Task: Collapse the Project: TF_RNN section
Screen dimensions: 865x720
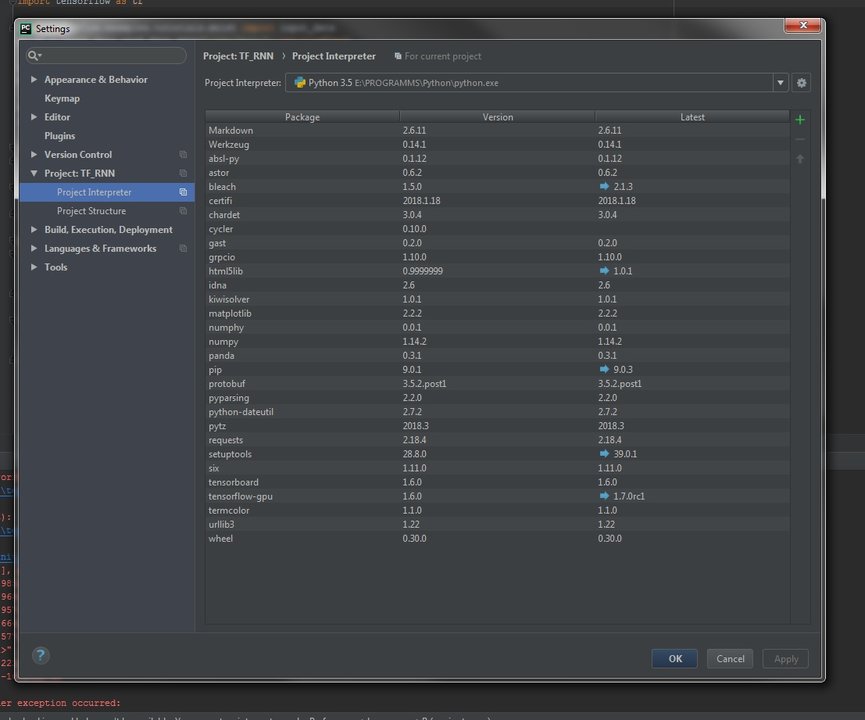Action: [x=34, y=173]
